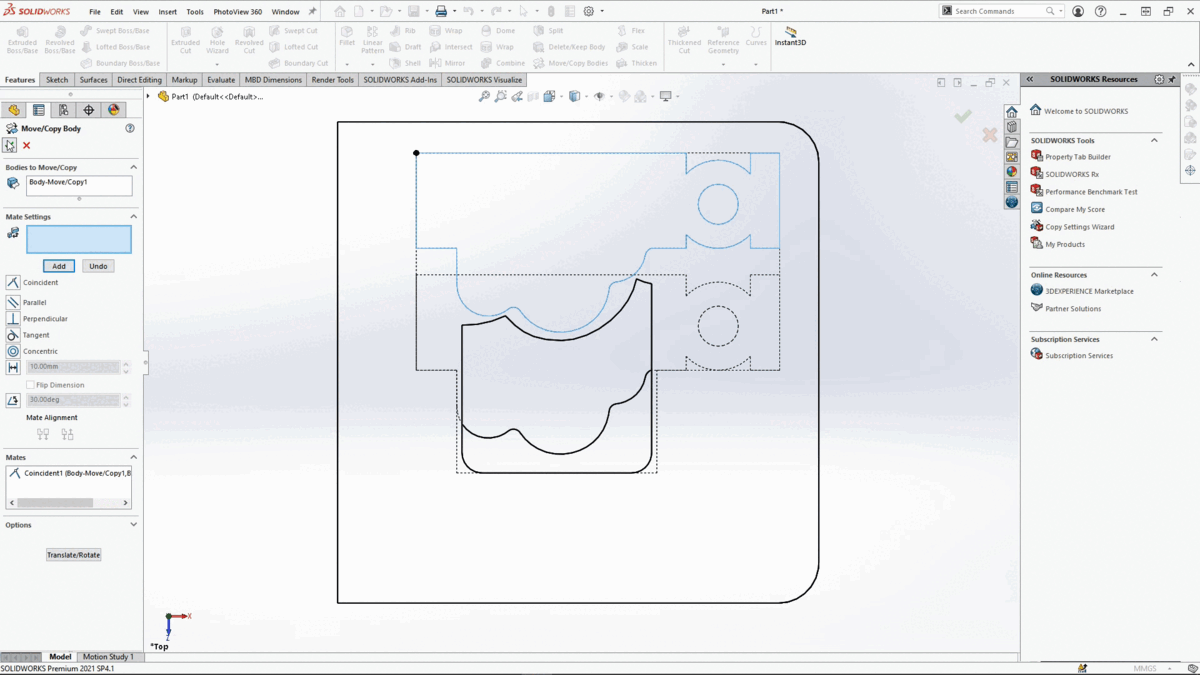The image size is (1200, 675).
Task: Open the Insert menu
Action: (167, 12)
